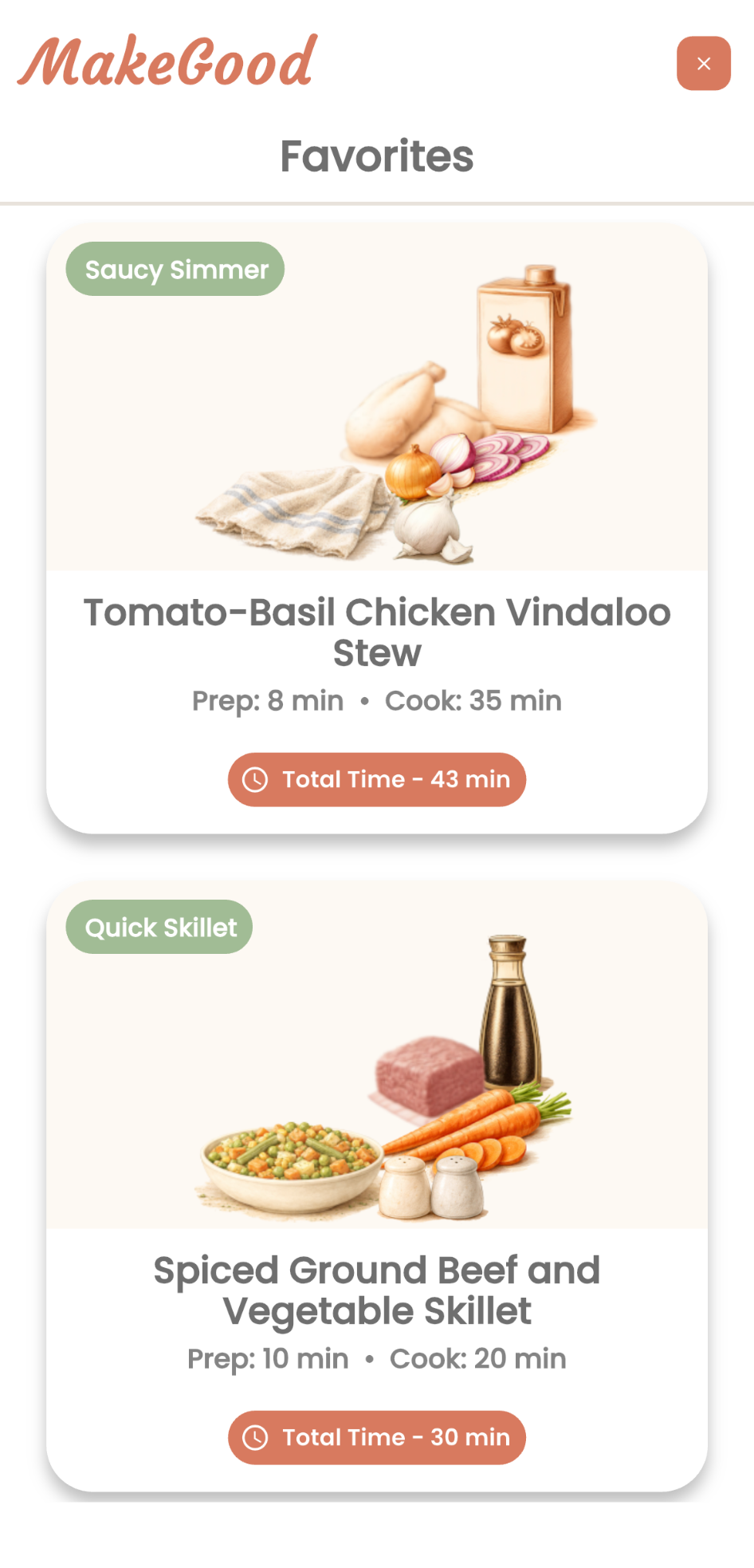Click the soy sauce bottle in skillet image
The width and height of the screenshot is (754, 1568).
pyautogui.click(x=509, y=1011)
